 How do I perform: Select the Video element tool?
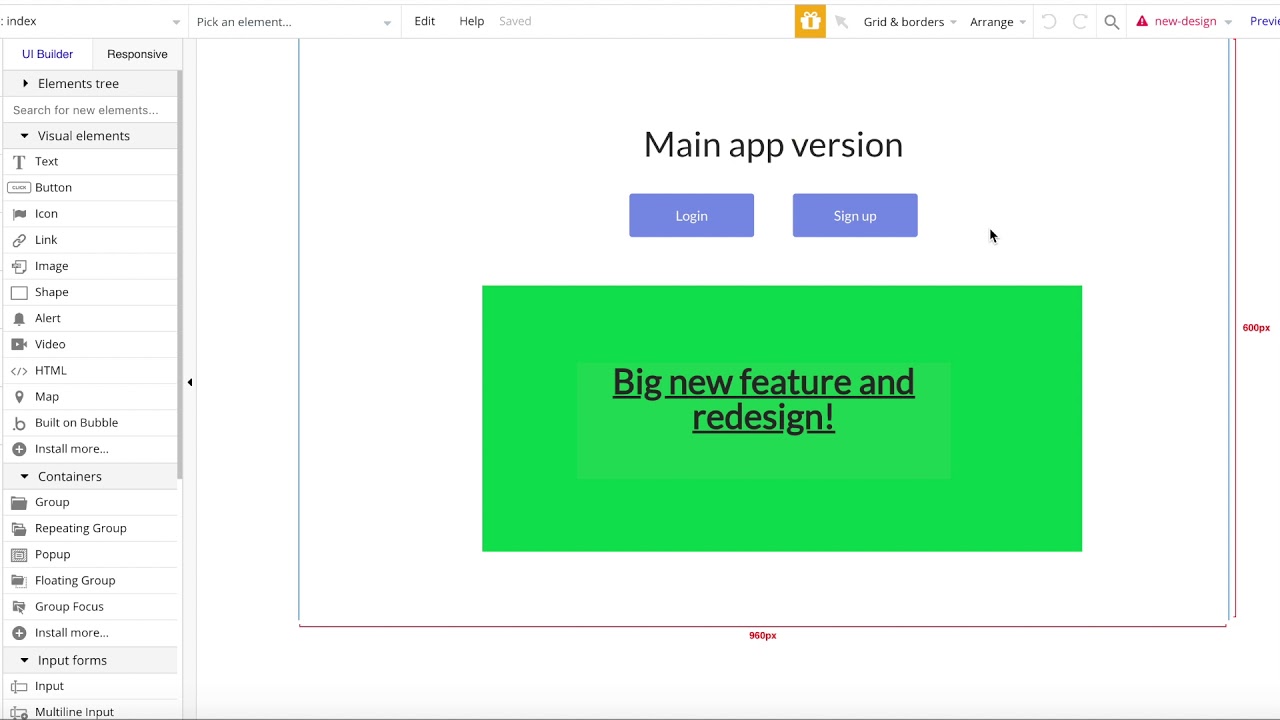90,344
